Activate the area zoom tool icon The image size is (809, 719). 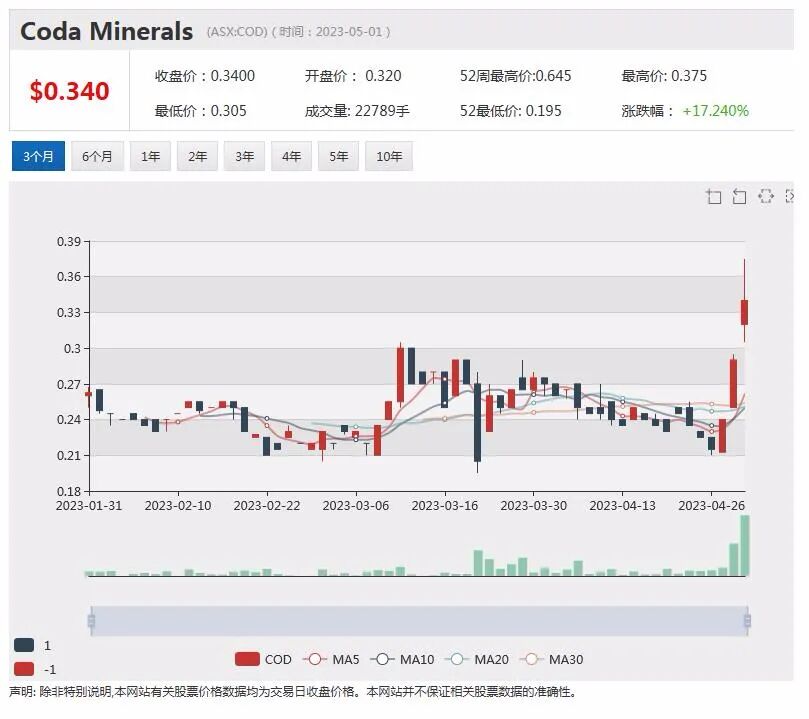click(x=714, y=196)
